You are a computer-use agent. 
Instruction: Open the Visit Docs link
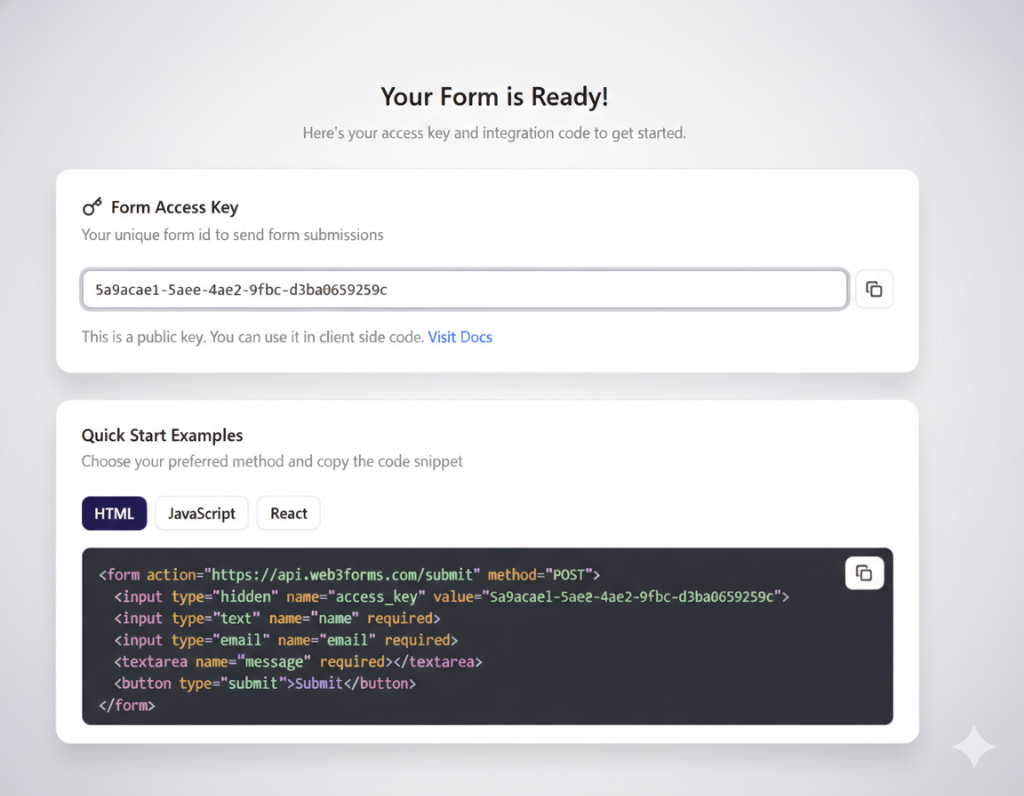click(460, 337)
